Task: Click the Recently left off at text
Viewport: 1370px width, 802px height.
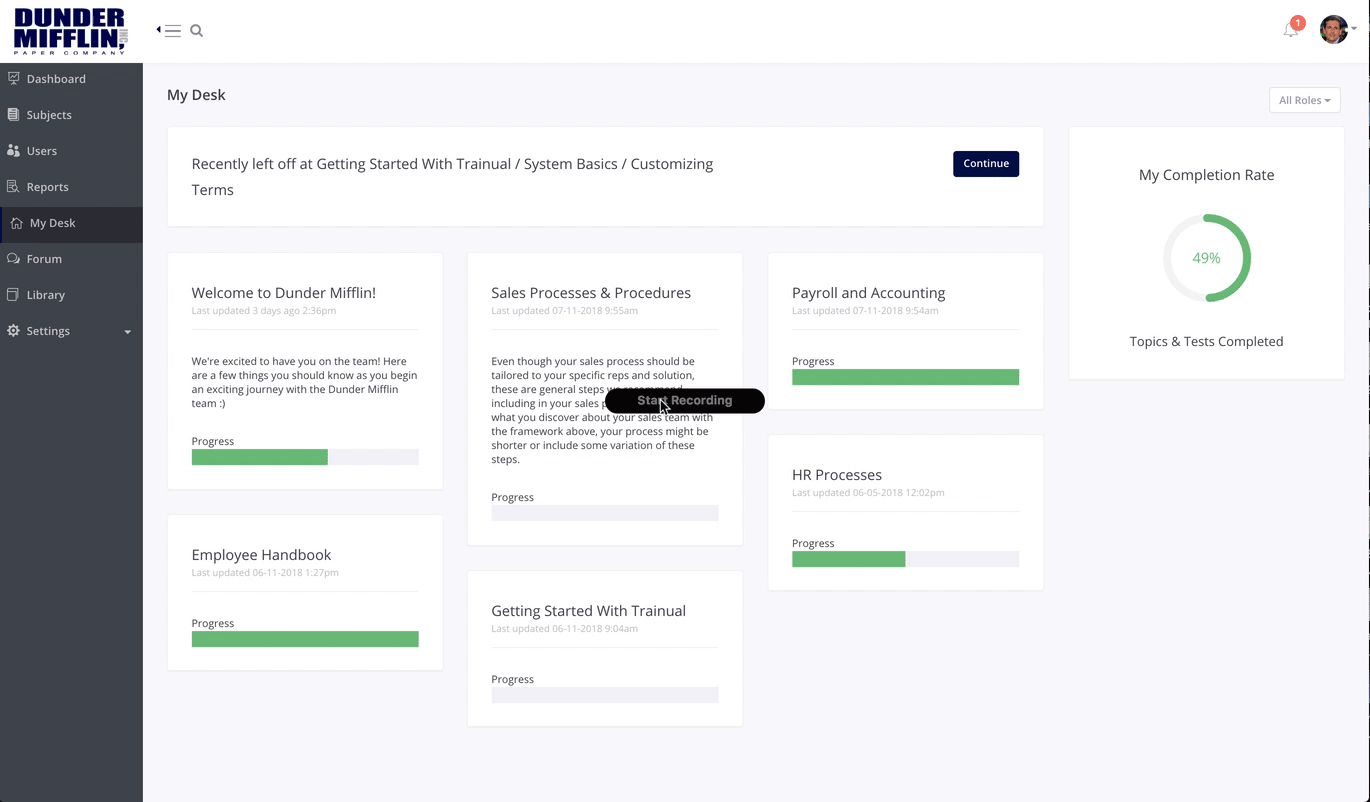Action: 452,177
